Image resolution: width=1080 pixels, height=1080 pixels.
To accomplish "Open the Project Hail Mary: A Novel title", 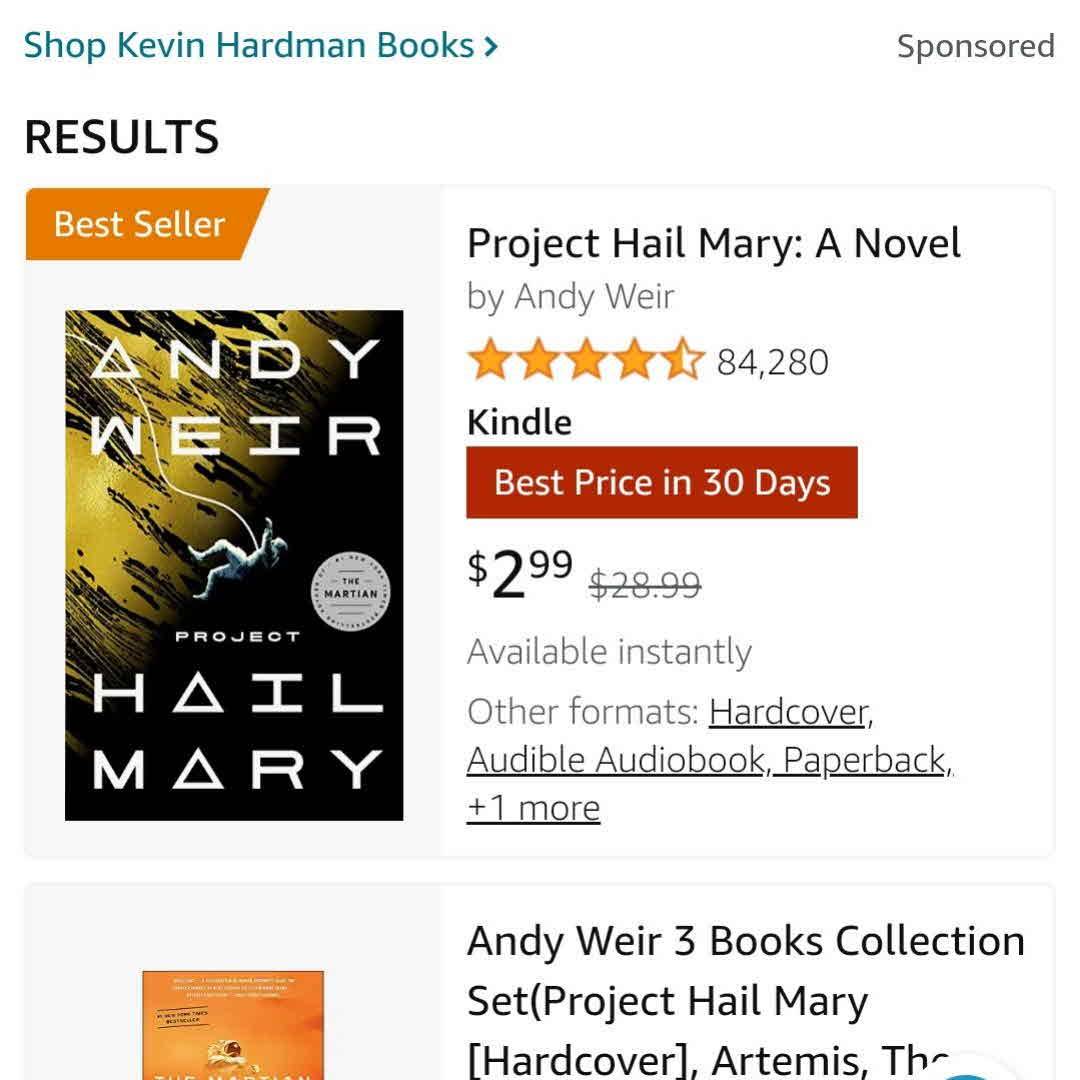I will click(713, 244).
